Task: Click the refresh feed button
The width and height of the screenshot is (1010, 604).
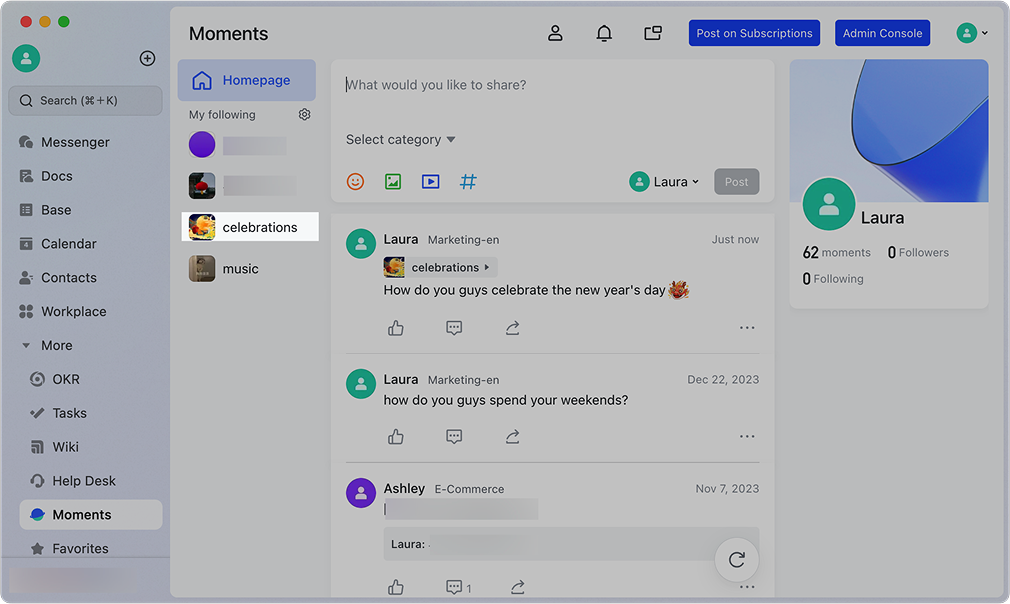Action: [x=737, y=560]
